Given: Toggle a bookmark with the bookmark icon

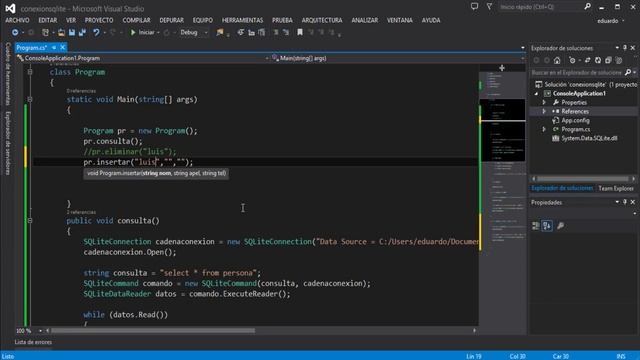Looking at the screenshot, I should coord(300,32).
